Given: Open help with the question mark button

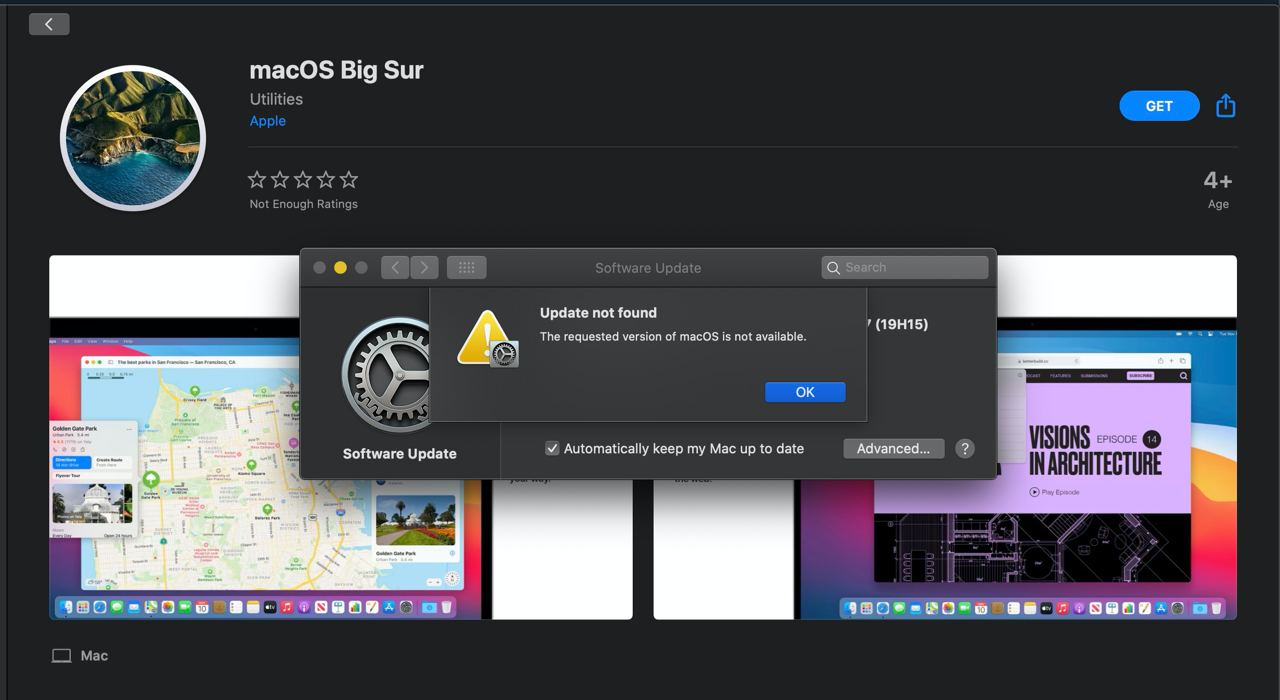Looking at the screenshot, I should [x=964, y=448].
